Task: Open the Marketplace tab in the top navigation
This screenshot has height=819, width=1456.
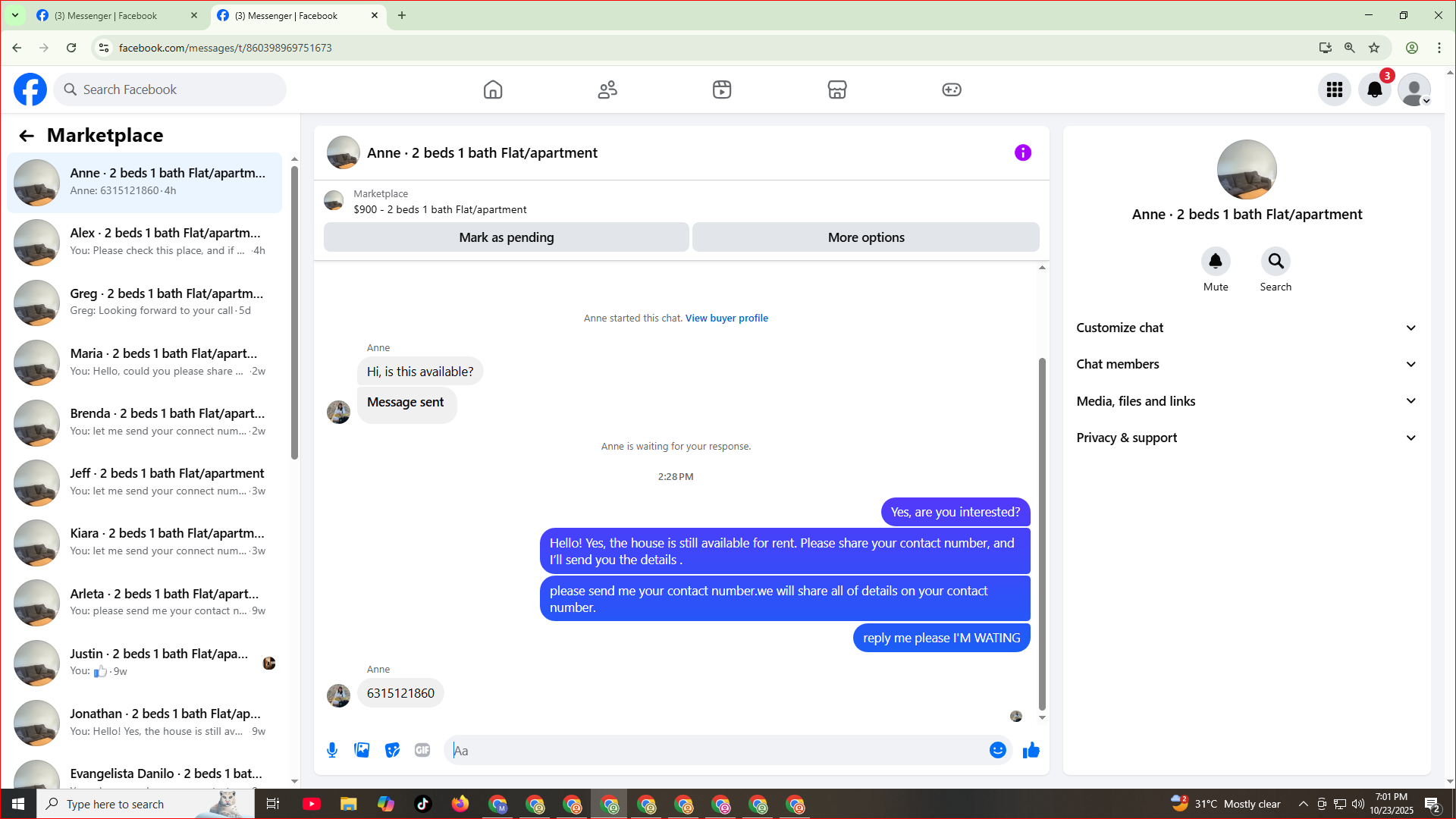Action: 836,89
